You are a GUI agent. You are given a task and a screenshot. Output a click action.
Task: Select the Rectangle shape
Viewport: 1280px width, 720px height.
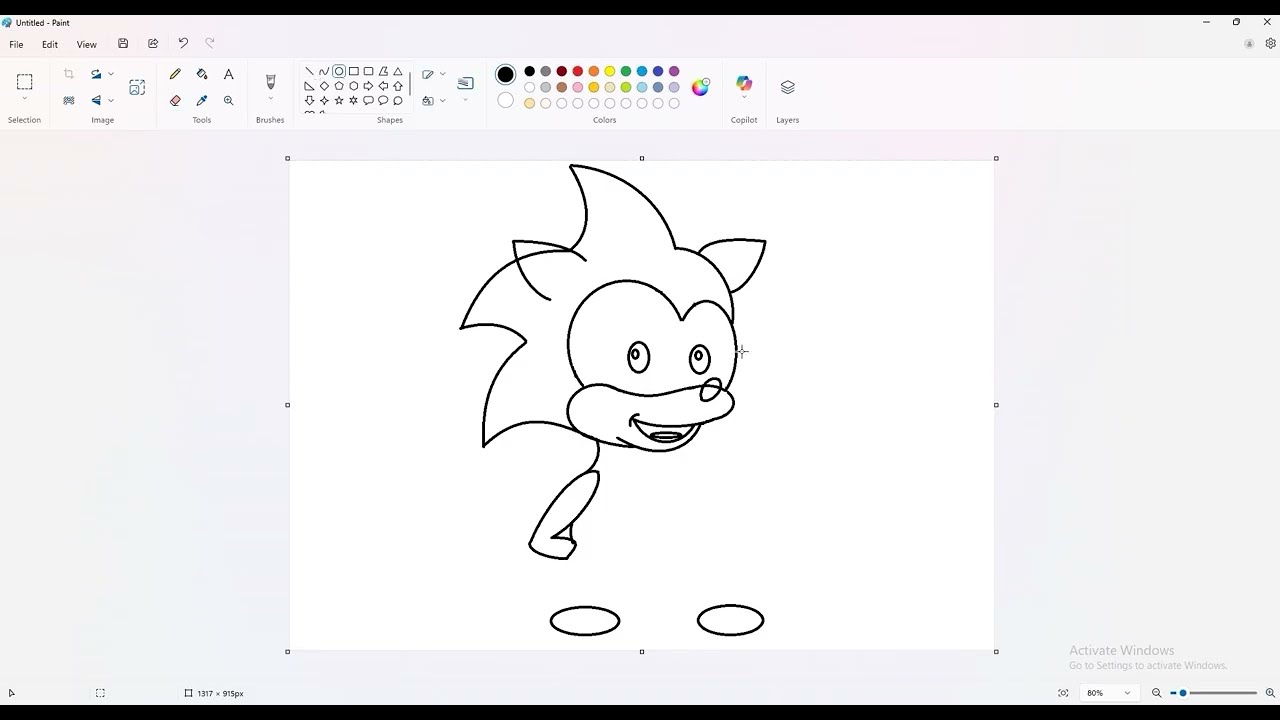(x=354, y=71)
